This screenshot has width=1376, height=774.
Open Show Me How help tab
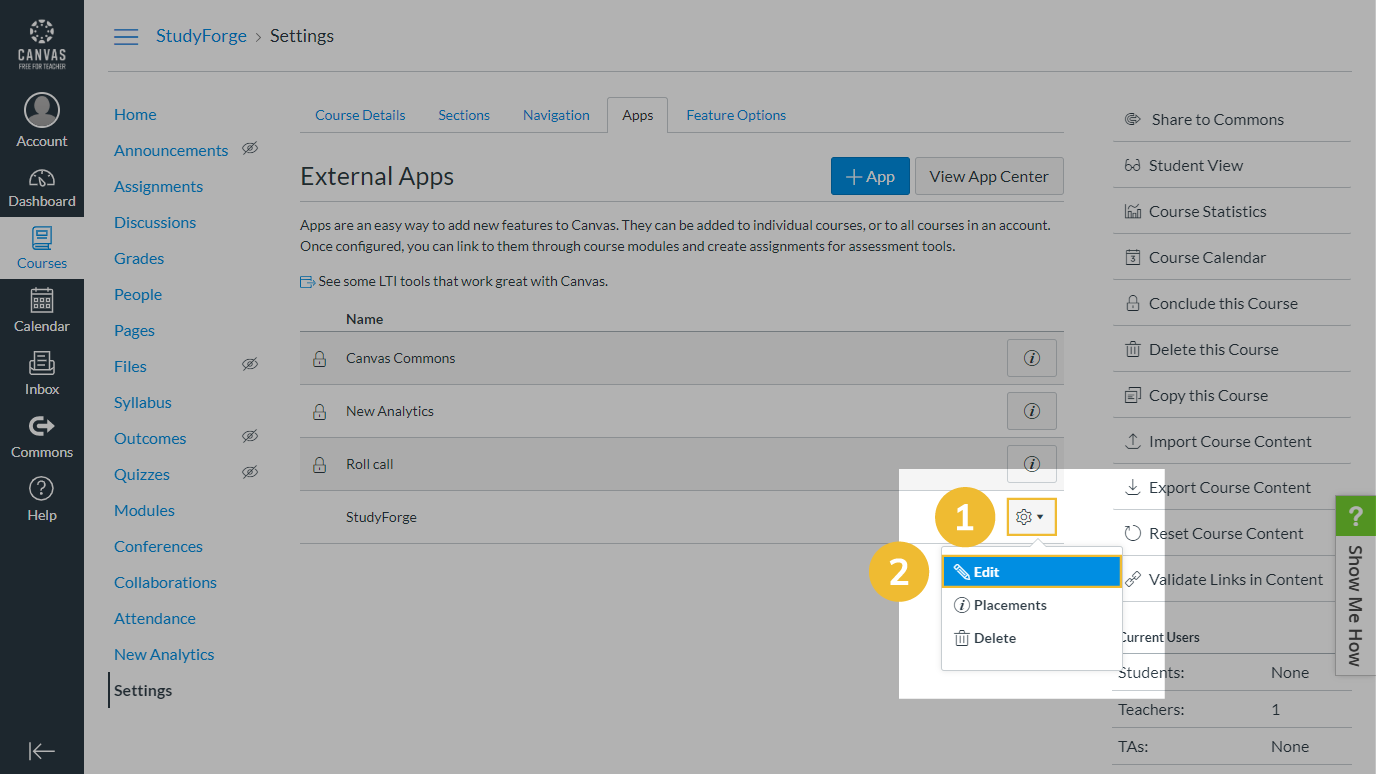tap(1355, 585)
